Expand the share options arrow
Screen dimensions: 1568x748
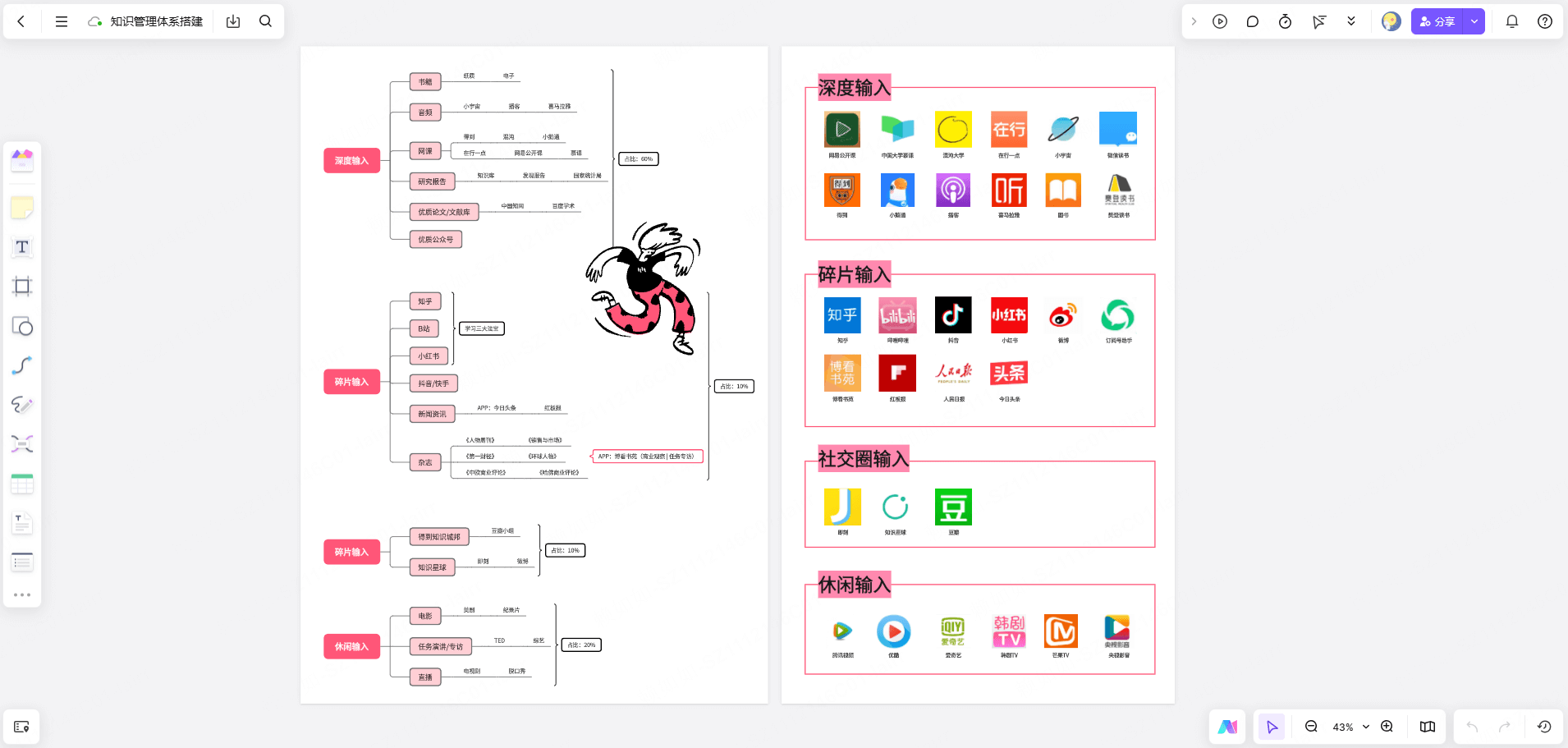pos(1474,22)
